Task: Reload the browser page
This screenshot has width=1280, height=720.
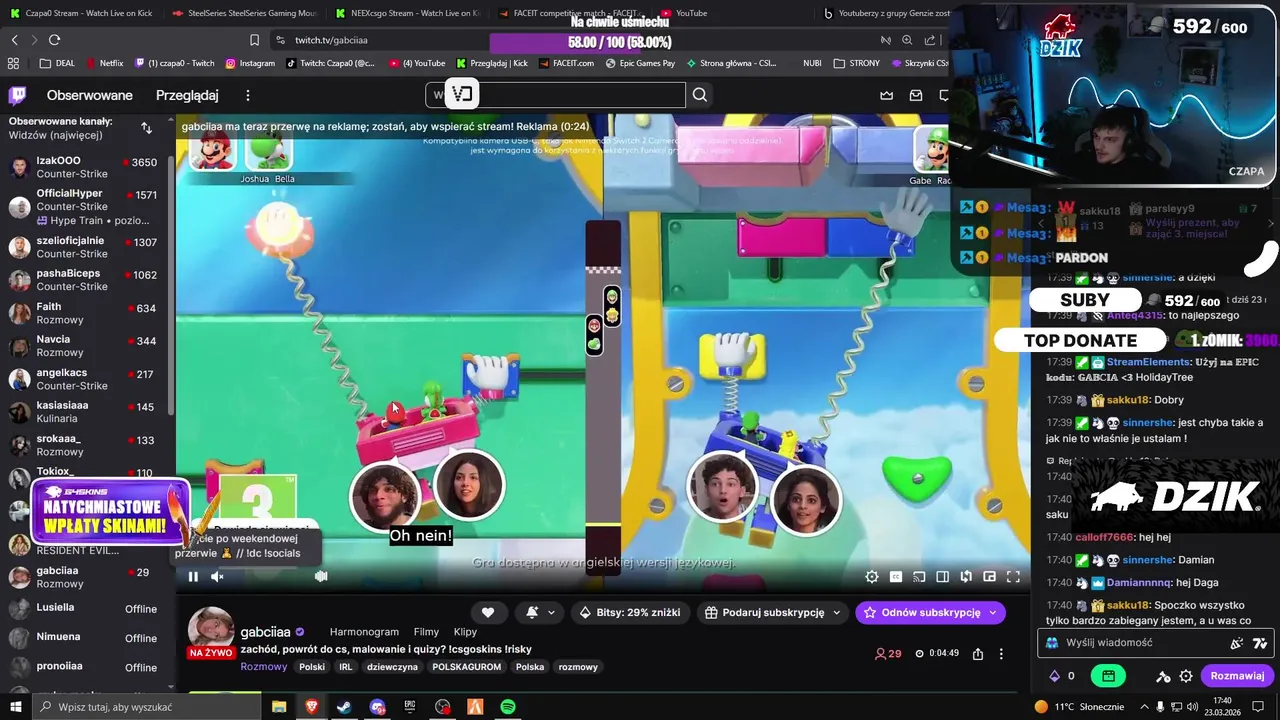Action: (x=54, y=40)
